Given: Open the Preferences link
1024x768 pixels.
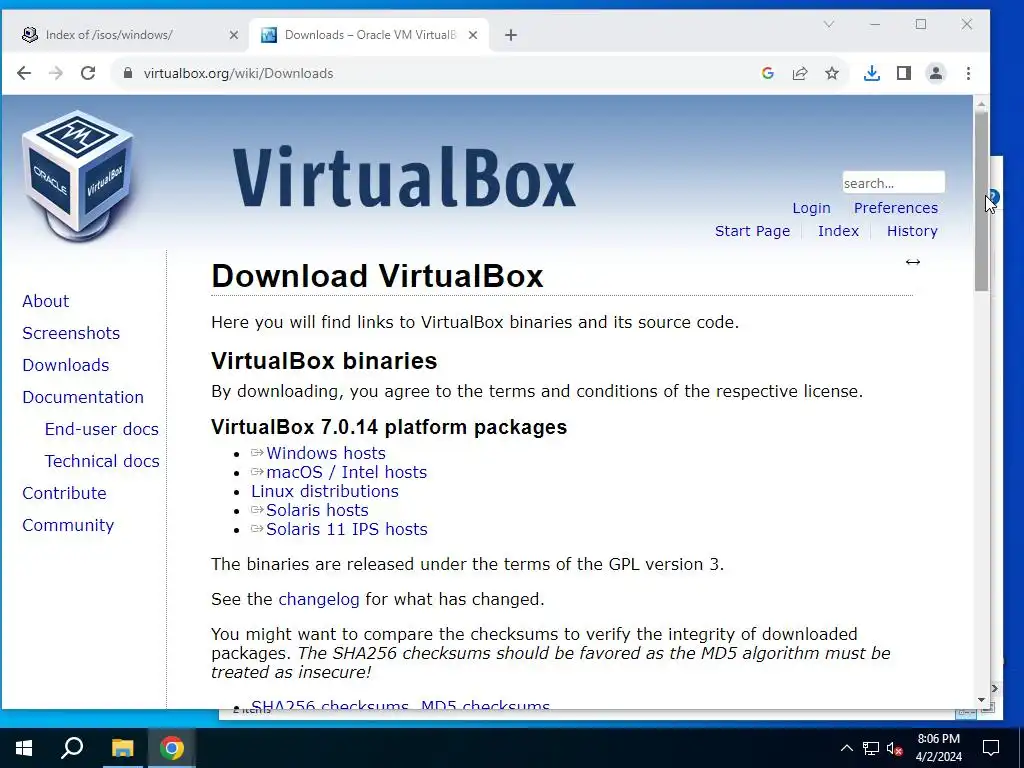Looking at the screenshot, I should point(896,208).
